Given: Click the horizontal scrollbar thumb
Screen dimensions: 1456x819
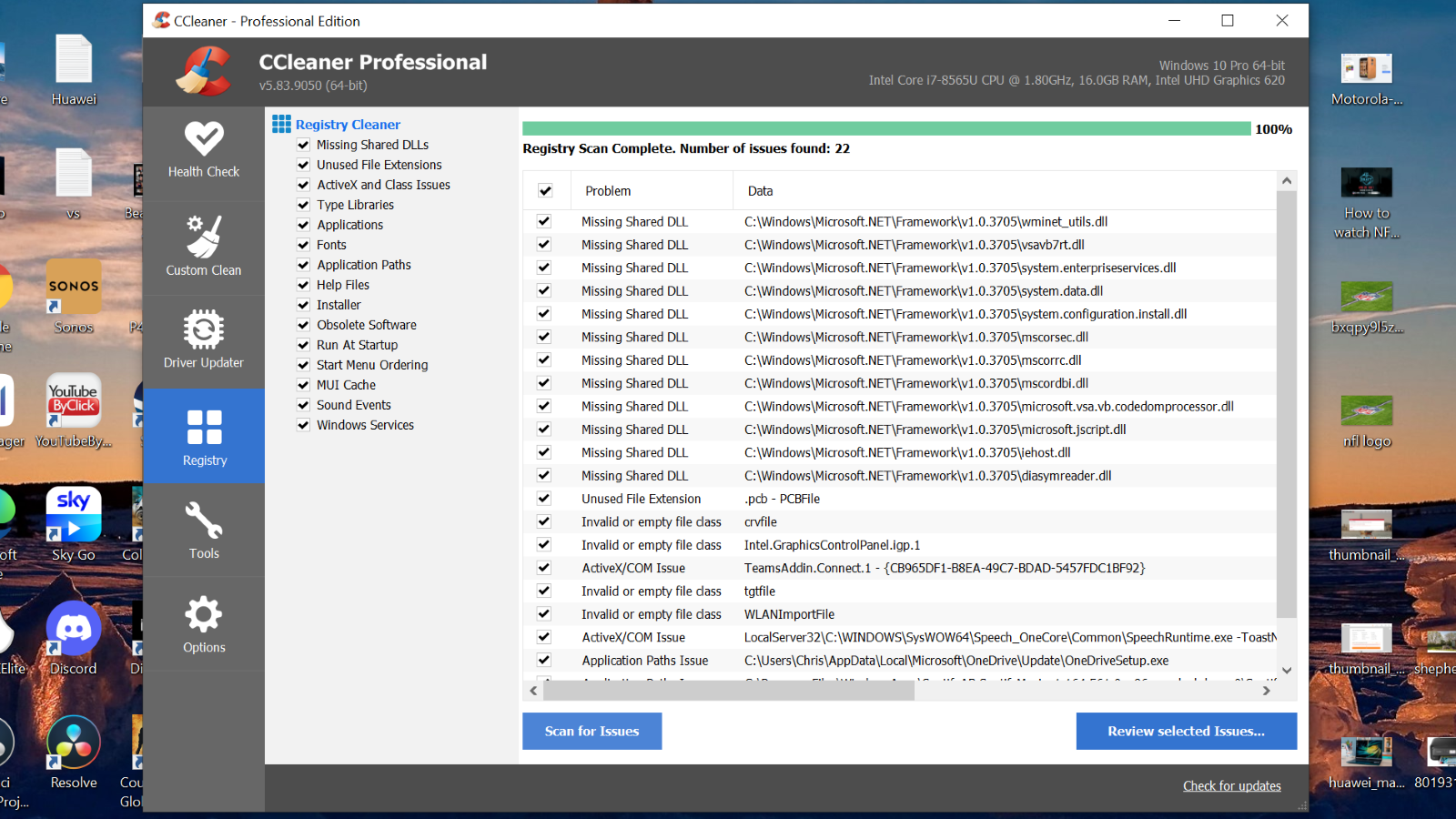Looking at the screenshot, I should 729,691.
